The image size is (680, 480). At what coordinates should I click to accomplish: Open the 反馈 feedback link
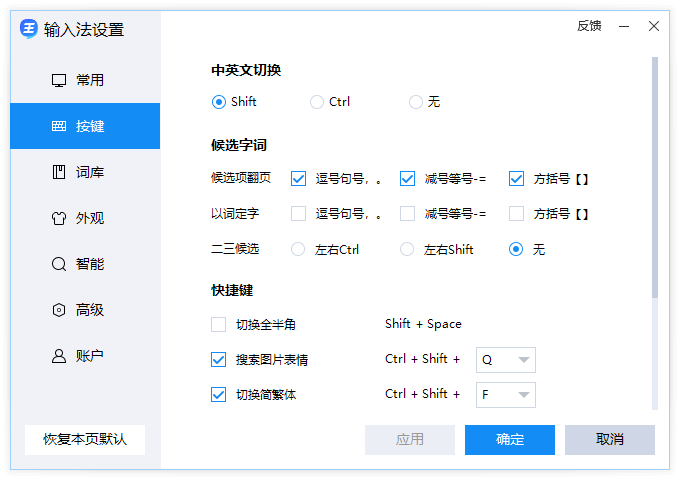point(589,26)
